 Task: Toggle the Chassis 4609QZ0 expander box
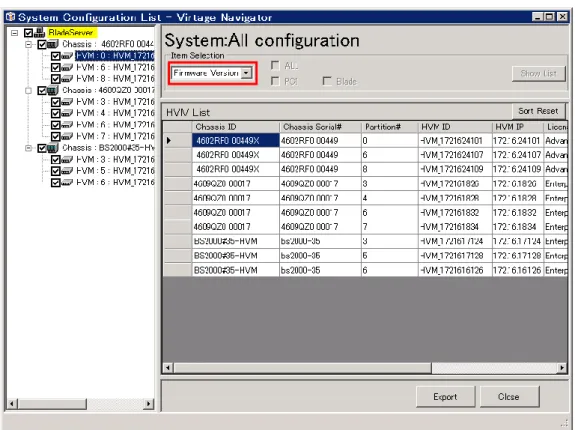pyautogui.click(x=28, y=91)
